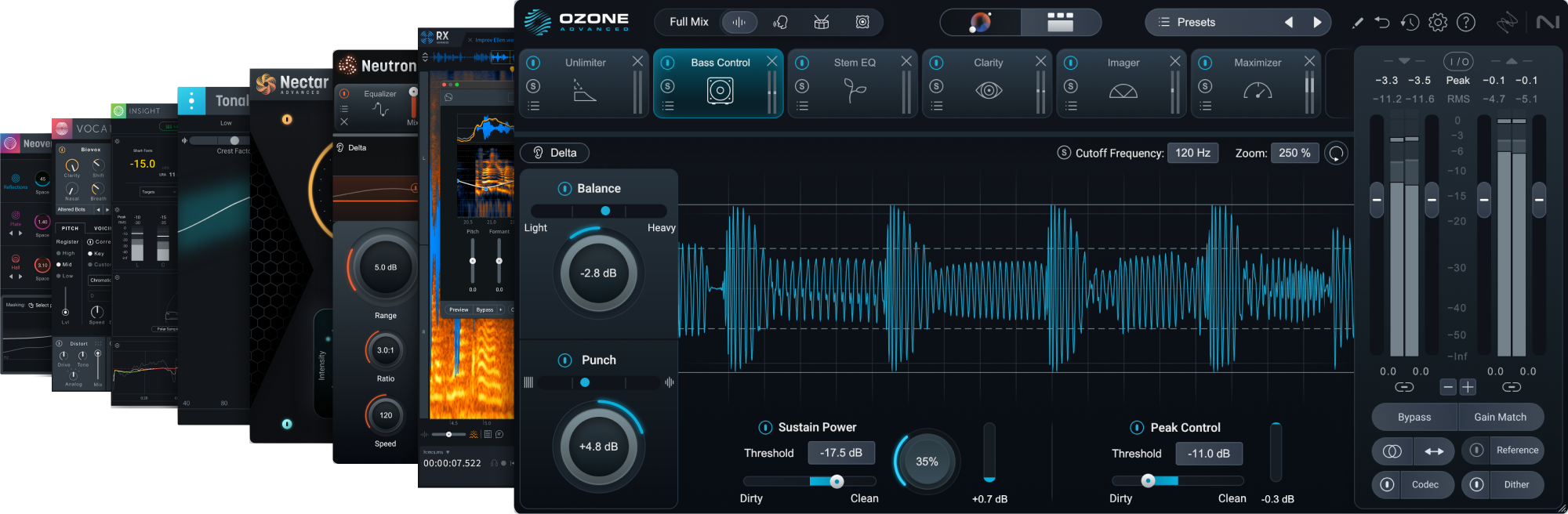Switch to the module grid view tab
Viewport: 1568px width, 514px height.
[1060, 22]
